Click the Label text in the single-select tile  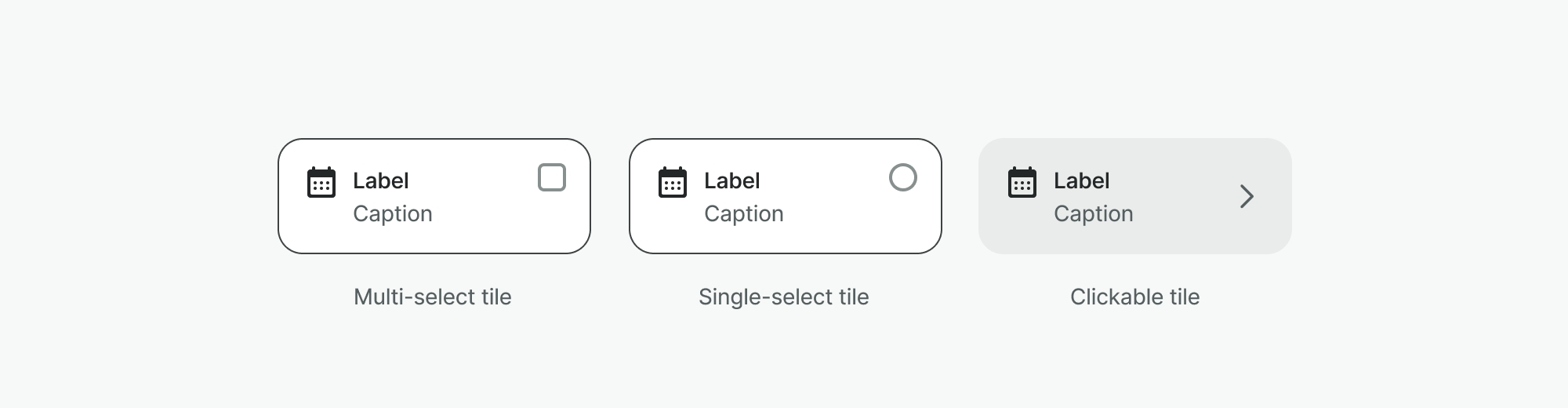[x=732, y=180]
